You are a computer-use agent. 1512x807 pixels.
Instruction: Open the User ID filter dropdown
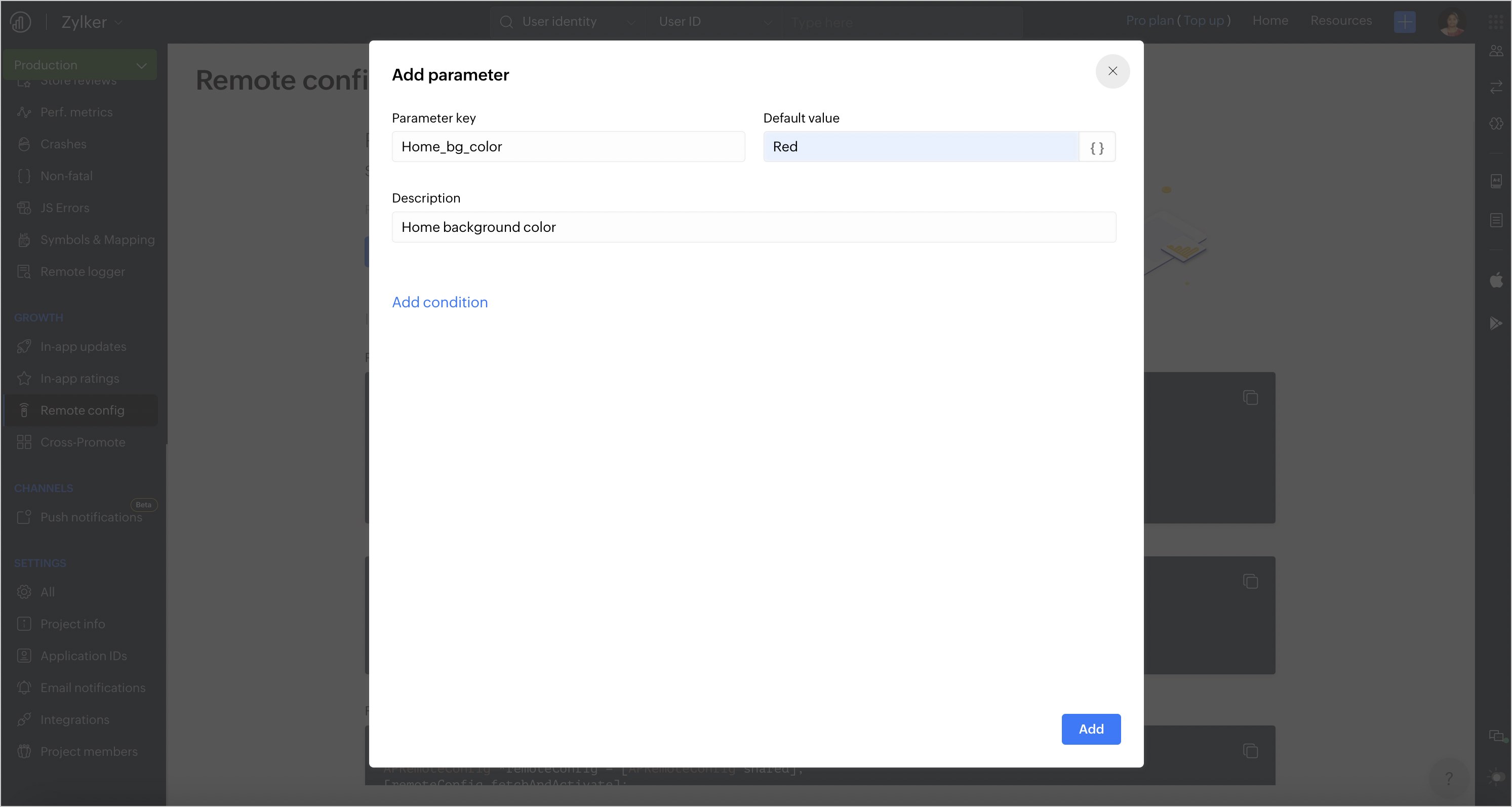[x=714, y=22]
